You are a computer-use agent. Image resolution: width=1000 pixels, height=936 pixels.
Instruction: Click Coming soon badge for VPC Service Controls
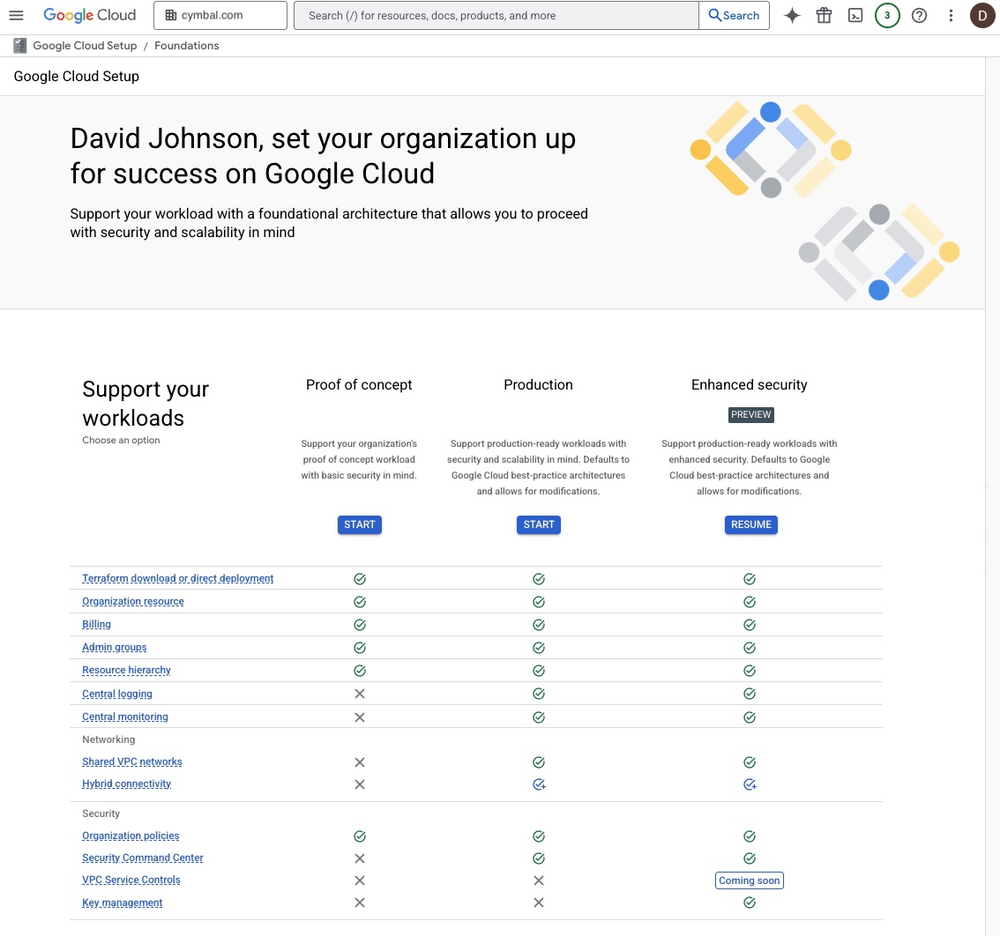point(749,881)
